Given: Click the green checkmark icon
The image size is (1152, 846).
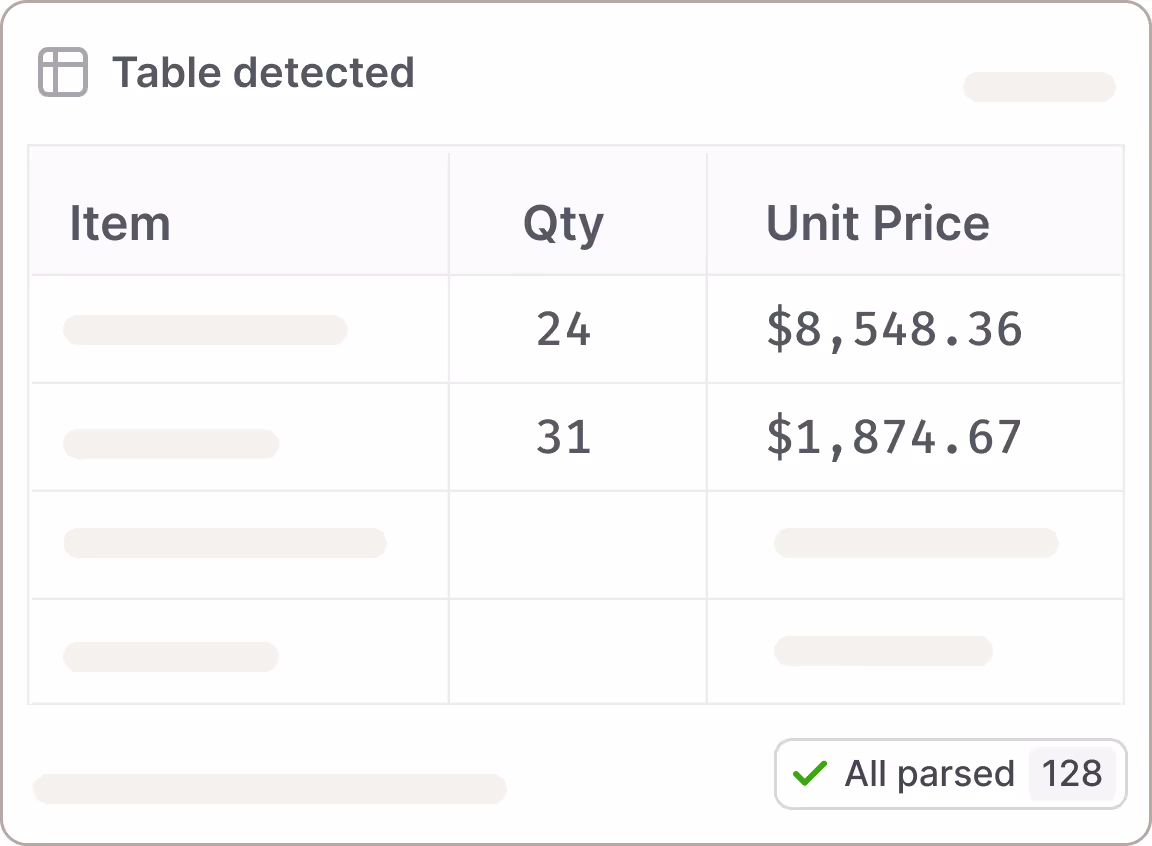Looking at the screenshot, I should 809,773.
